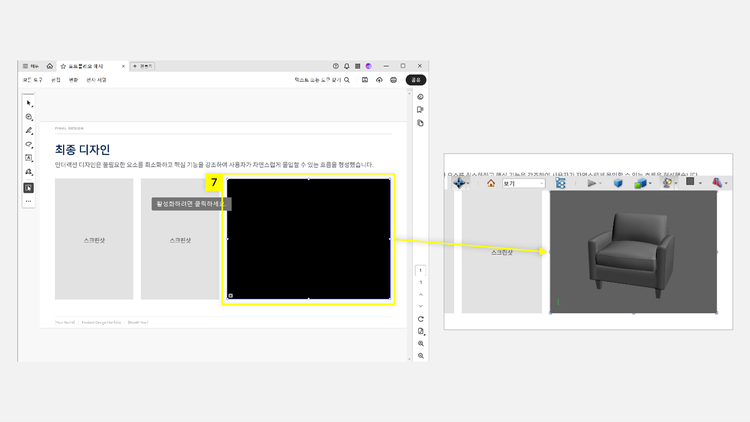Image resolution: width=750 pixels, height=422 pixels.
Task: Click the vertical scrollbar of document
Action: (409, 225)
